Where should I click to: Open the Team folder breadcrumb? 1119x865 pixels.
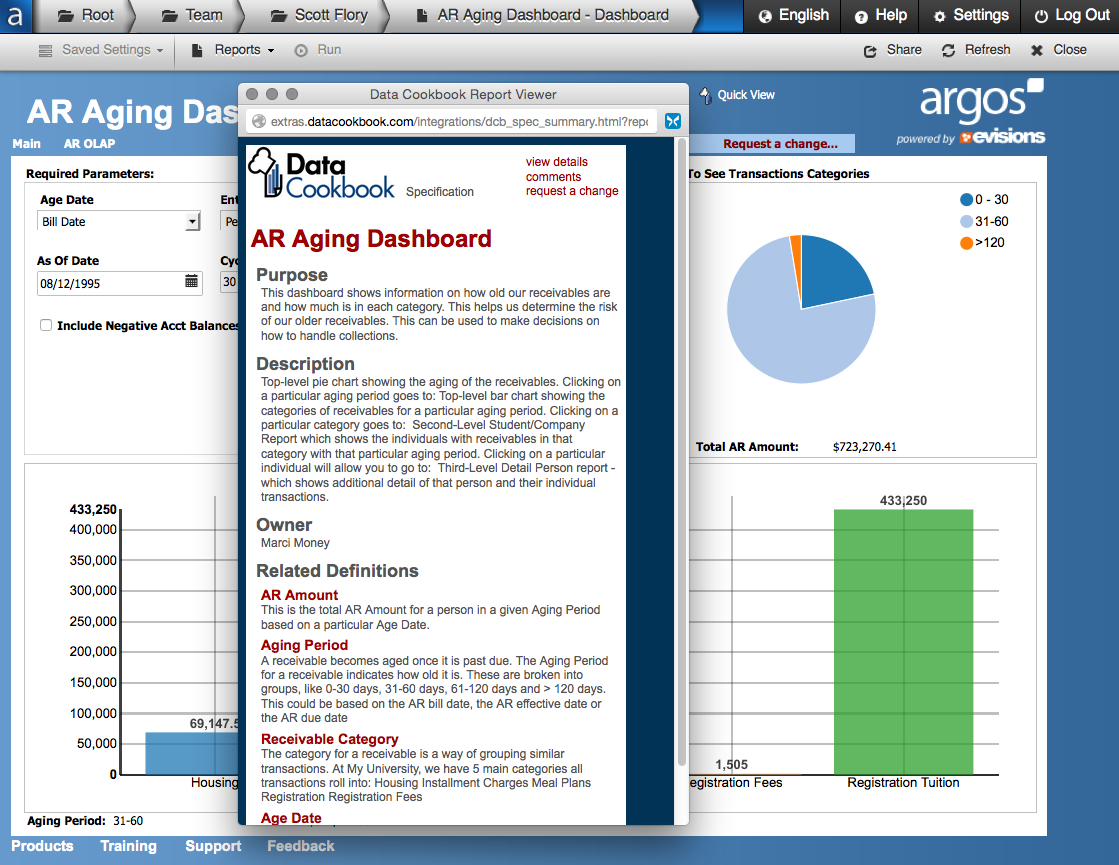point(192,16)
